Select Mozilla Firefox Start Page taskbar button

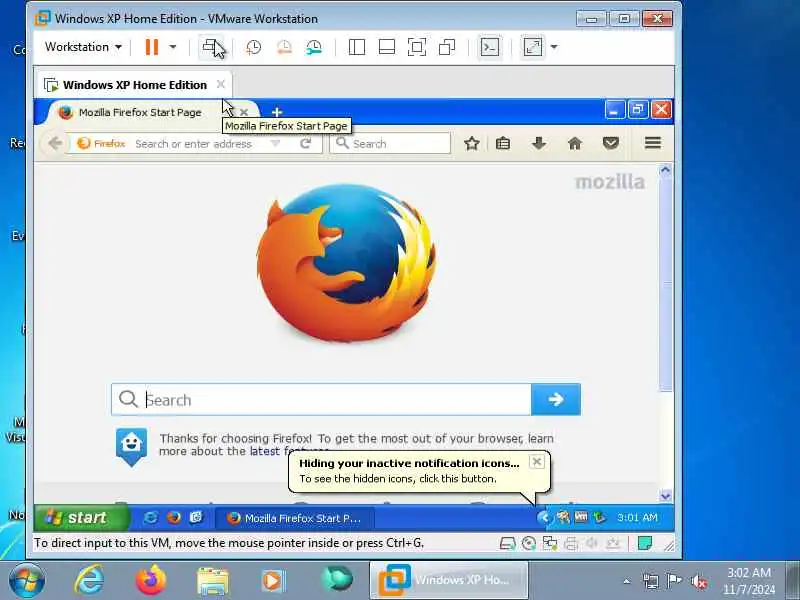[x=295, y=518]
